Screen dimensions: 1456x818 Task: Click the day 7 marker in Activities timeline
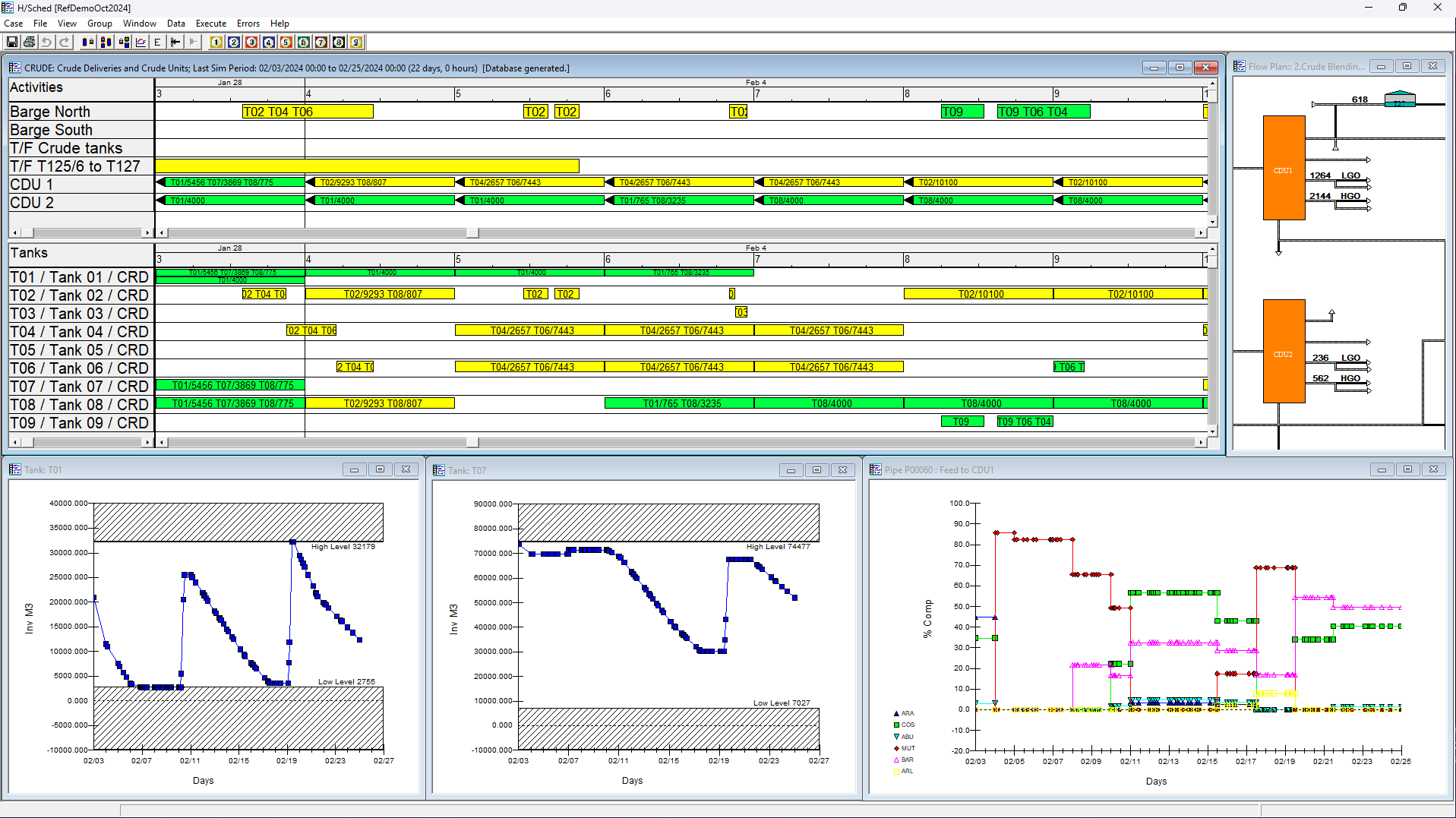click(x=757, y=94)
